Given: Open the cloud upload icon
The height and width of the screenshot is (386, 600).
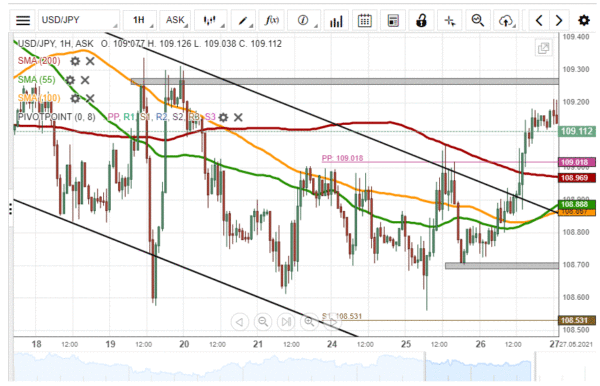Looking at the screenshot, I should click(506, 20).
